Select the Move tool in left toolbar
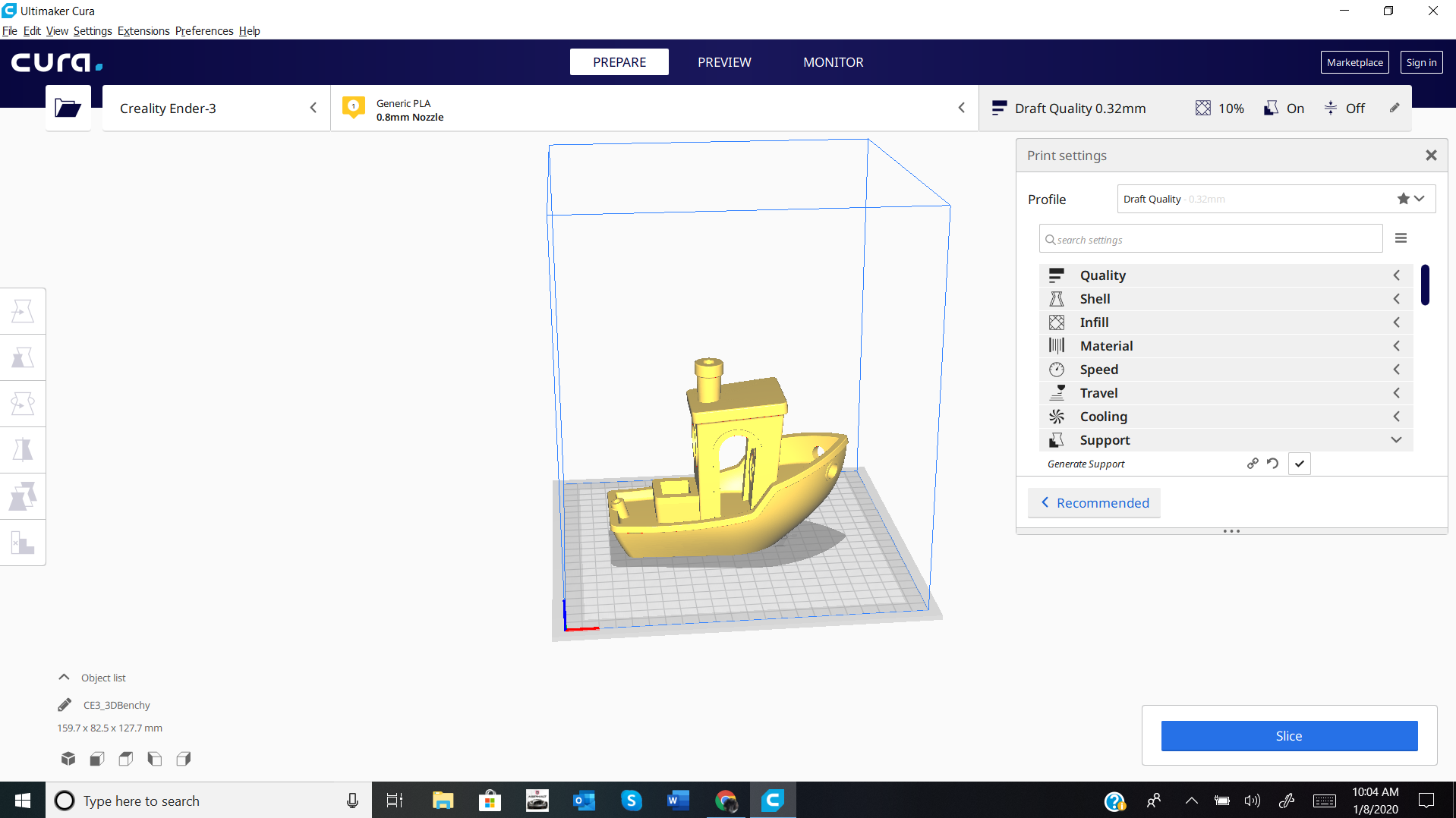The width and height of the screenshot is (1456, 818). point(23,311)
